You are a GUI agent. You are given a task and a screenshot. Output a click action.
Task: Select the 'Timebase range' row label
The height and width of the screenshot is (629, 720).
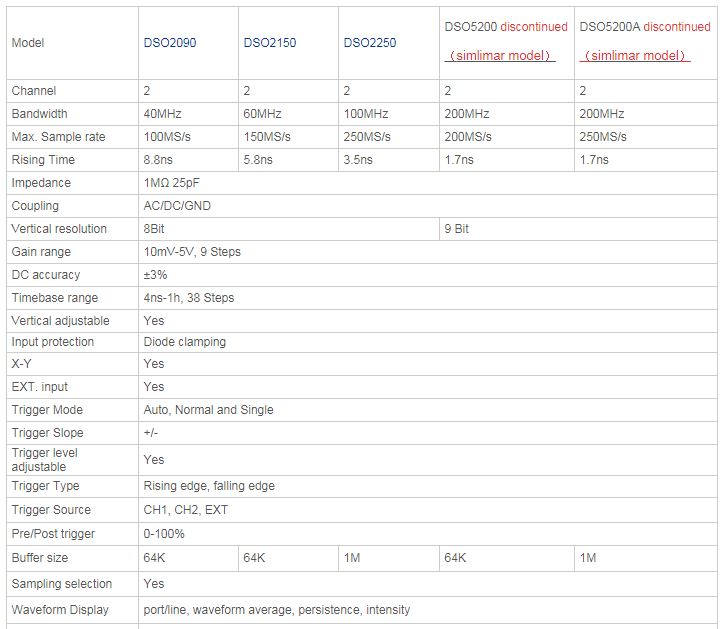pyautogui.click(x=55, y=298)
